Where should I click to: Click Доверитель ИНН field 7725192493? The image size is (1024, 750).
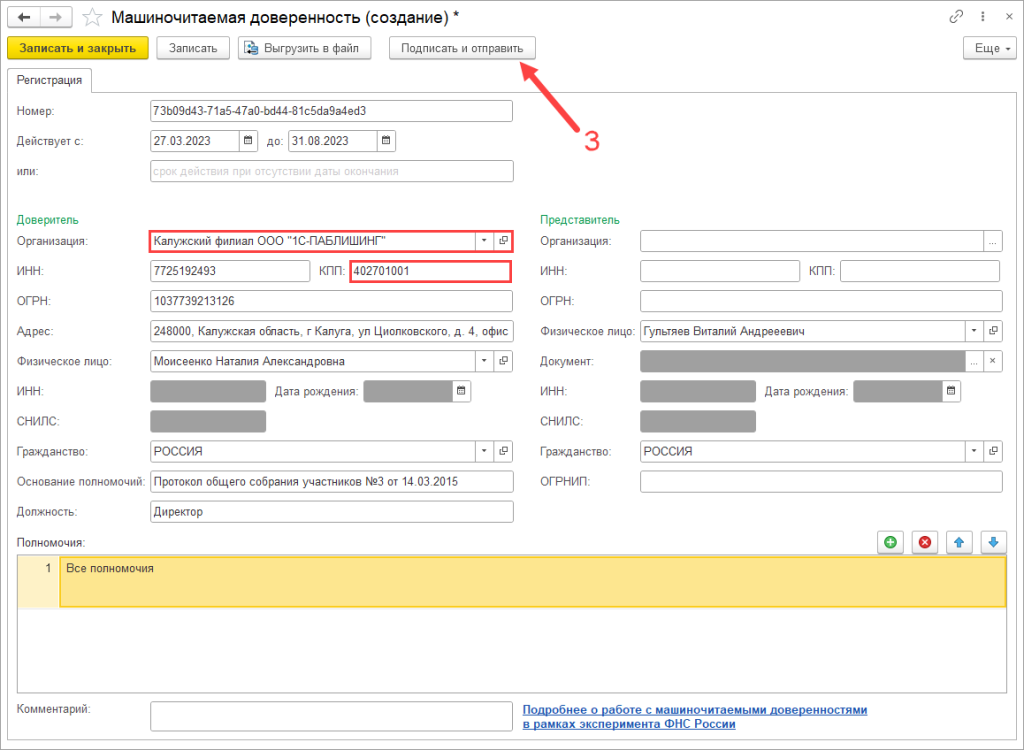[230, 271]
